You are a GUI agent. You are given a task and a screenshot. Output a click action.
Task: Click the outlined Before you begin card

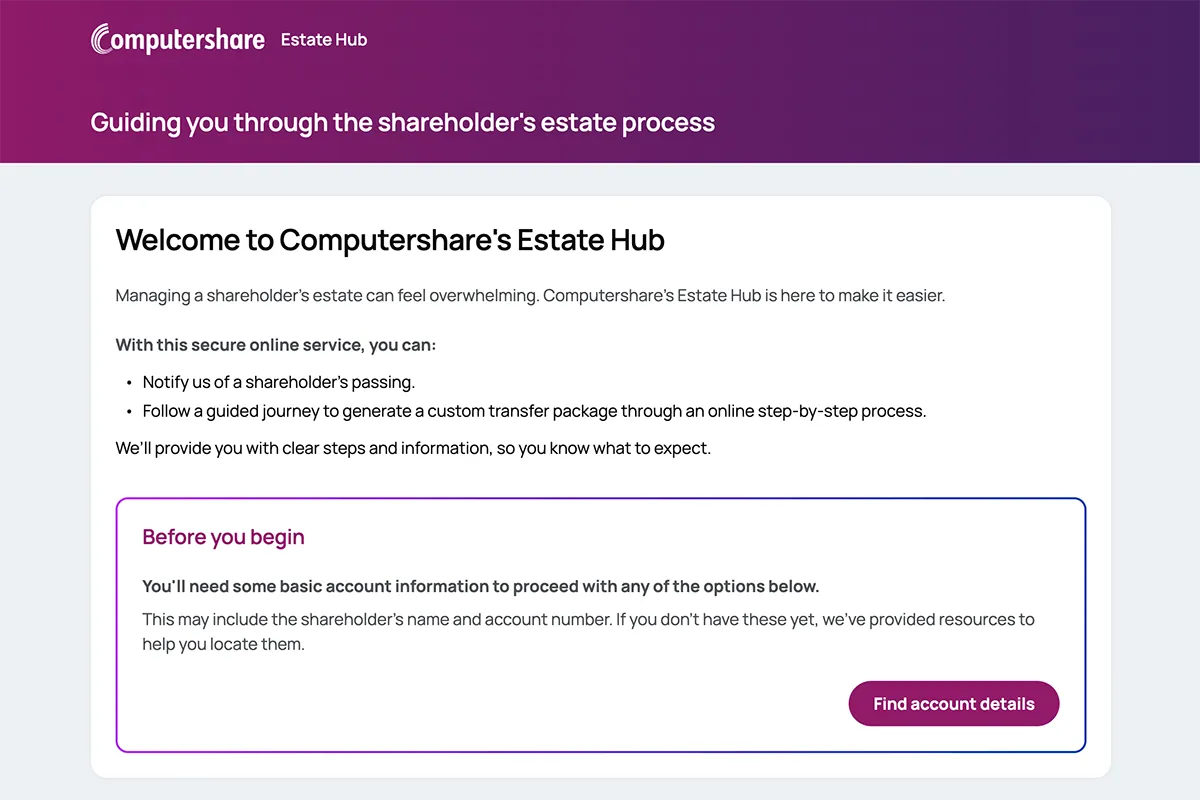(600, 623)
